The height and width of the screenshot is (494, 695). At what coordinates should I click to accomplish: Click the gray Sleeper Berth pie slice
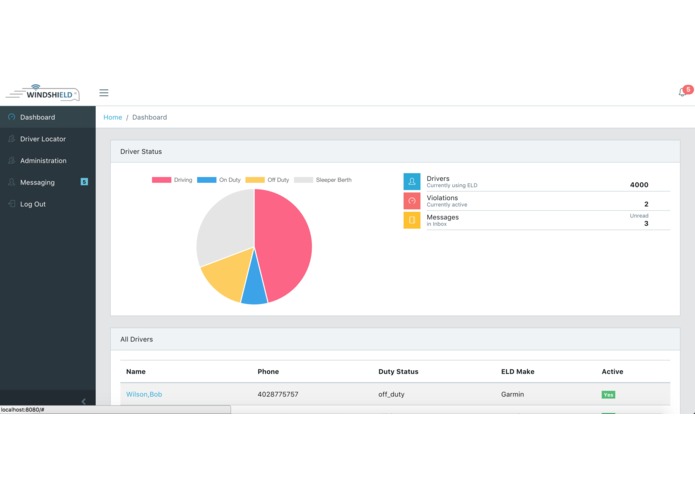[x=226, y=226]
